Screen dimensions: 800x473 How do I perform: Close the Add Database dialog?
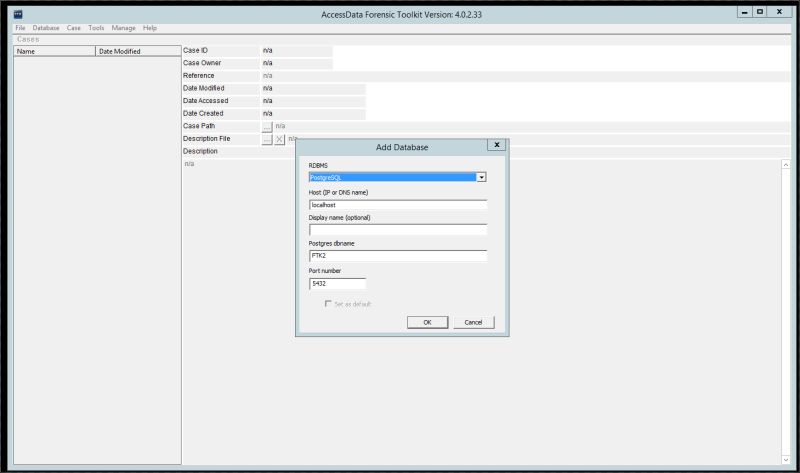click(x=496, y=145)
